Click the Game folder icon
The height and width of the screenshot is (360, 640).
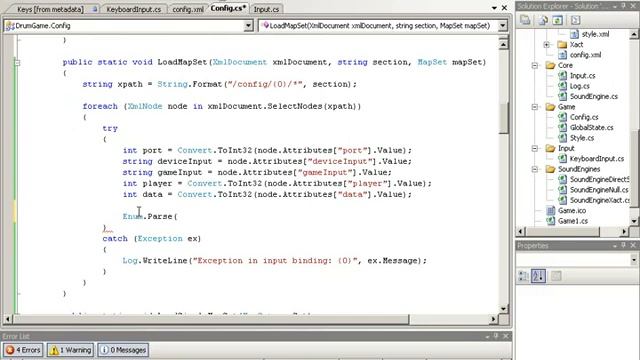tap(550, 107)
